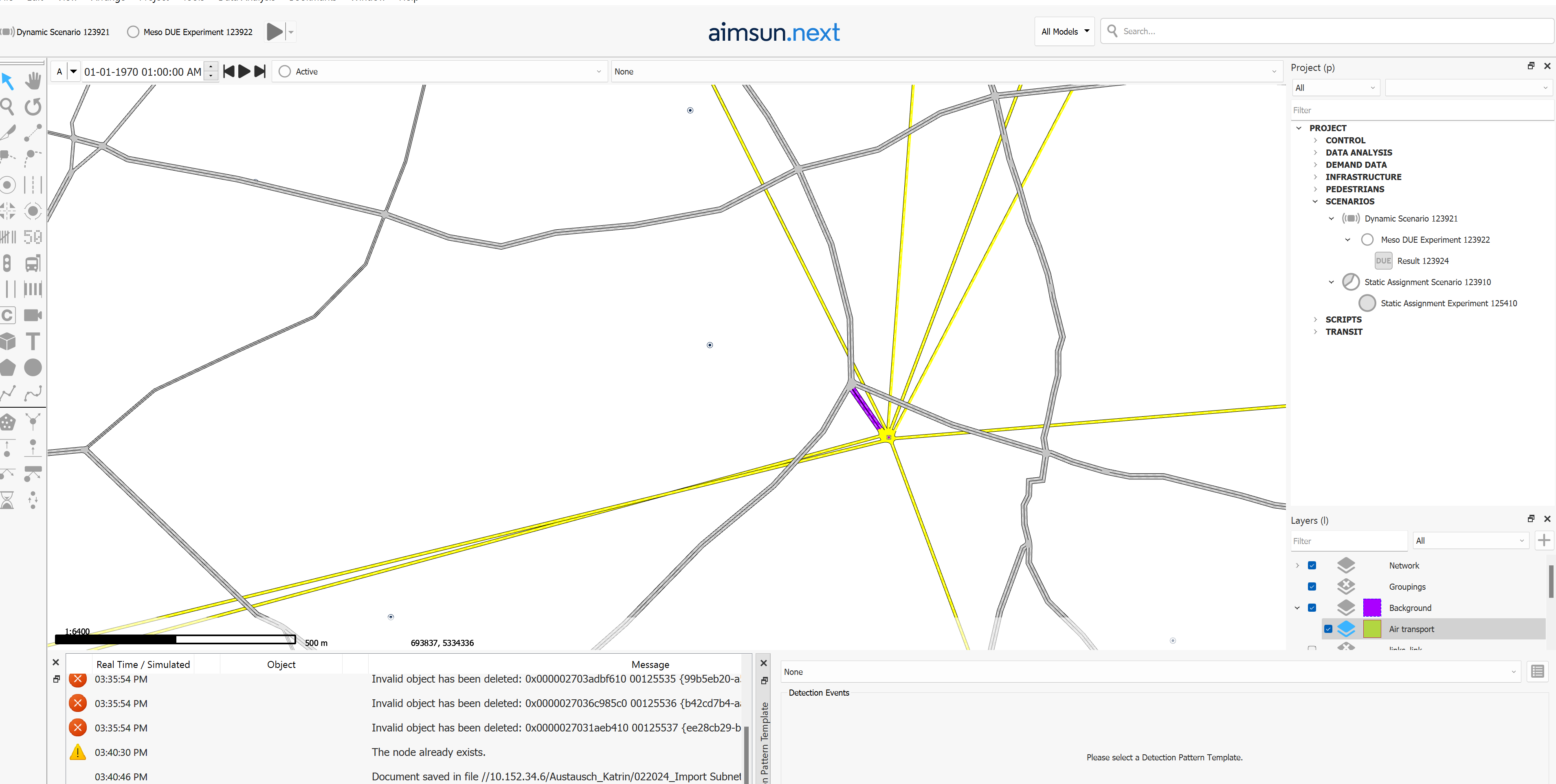Open the Bookmarks menu

tap(313, 1)
